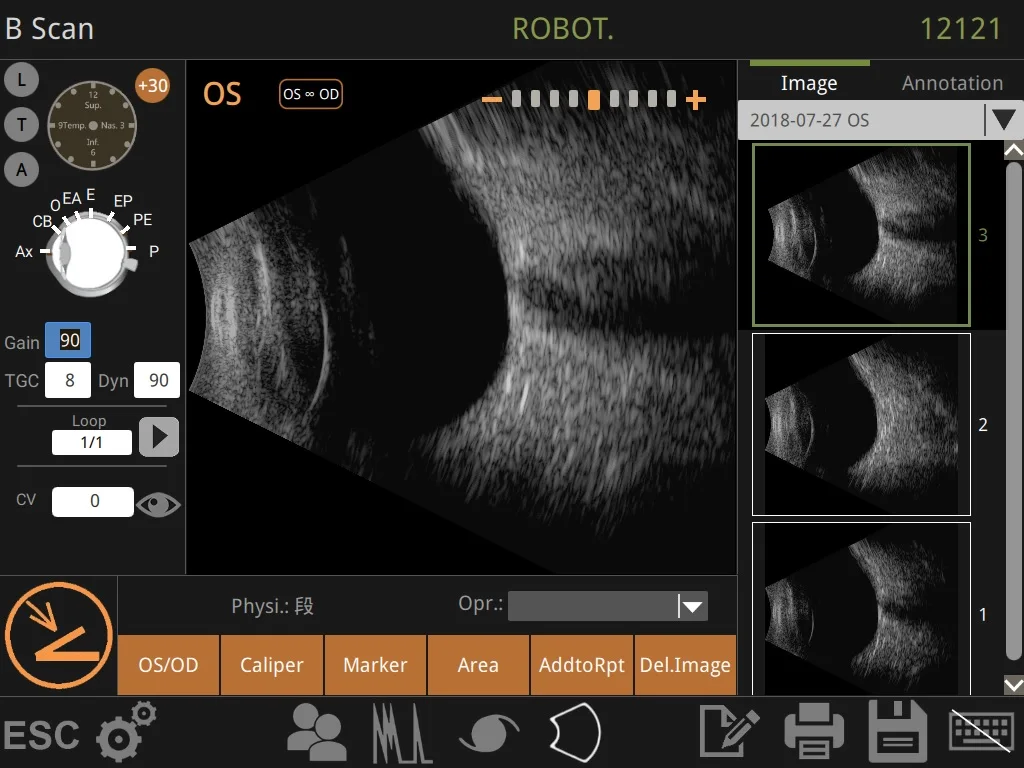Save scan with the floppy disk icon
1024x768 pixels.
[x=899, y=733]
